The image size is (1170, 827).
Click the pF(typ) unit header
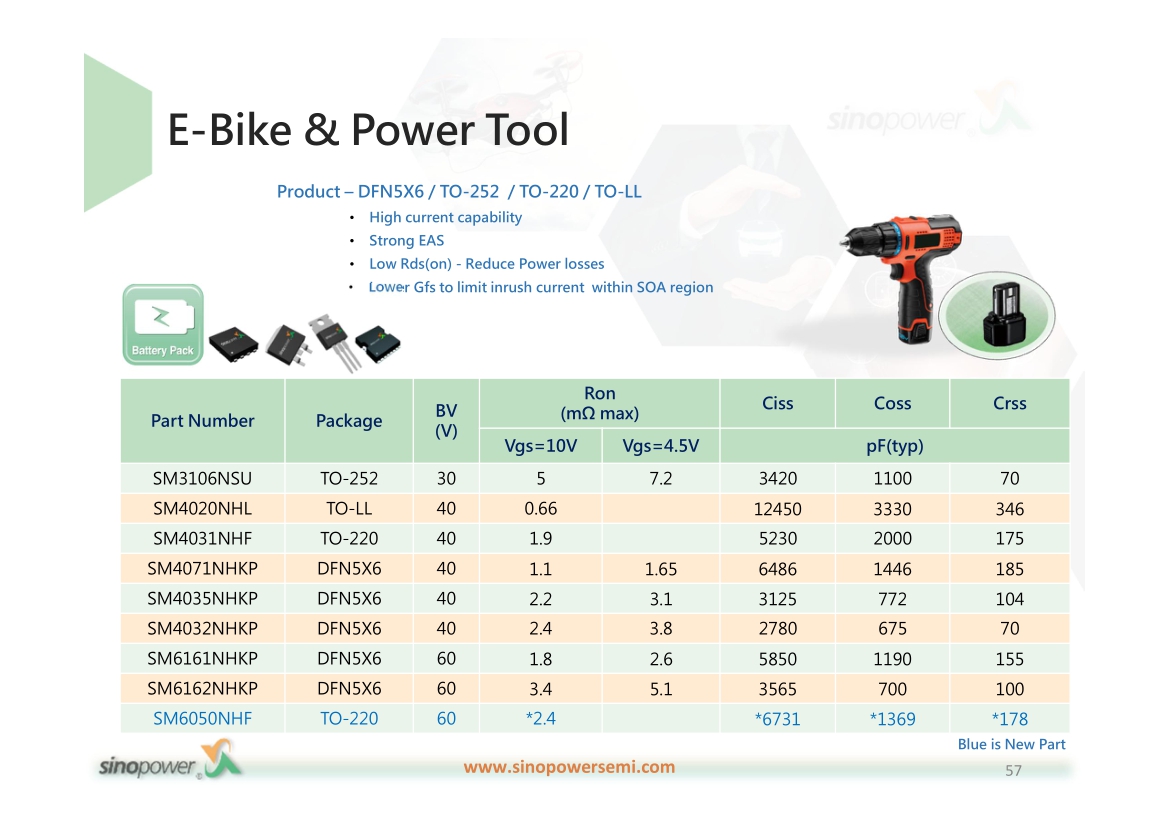[895, 446]
